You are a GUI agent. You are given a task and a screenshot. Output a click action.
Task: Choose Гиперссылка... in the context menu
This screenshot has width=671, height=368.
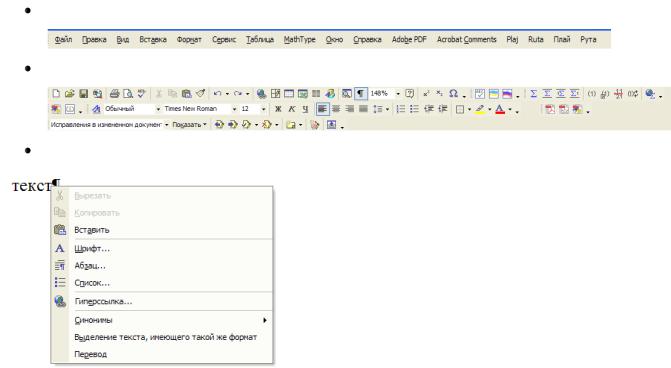click(162, 301)
